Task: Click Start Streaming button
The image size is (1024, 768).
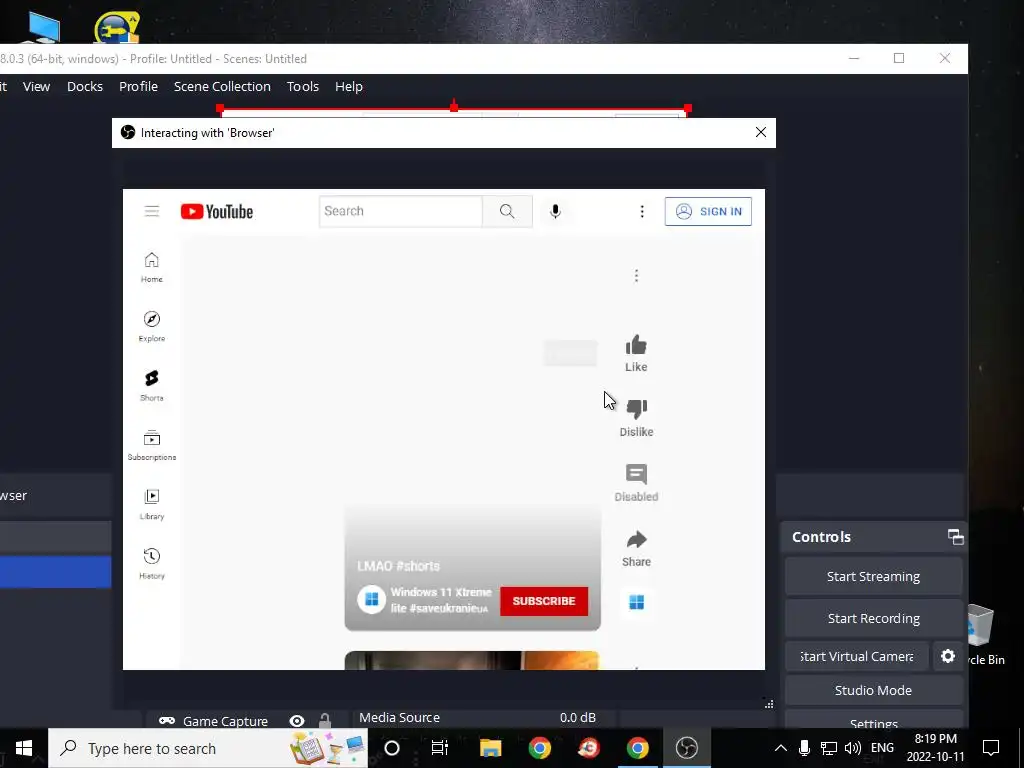Action: pos(873,576)
